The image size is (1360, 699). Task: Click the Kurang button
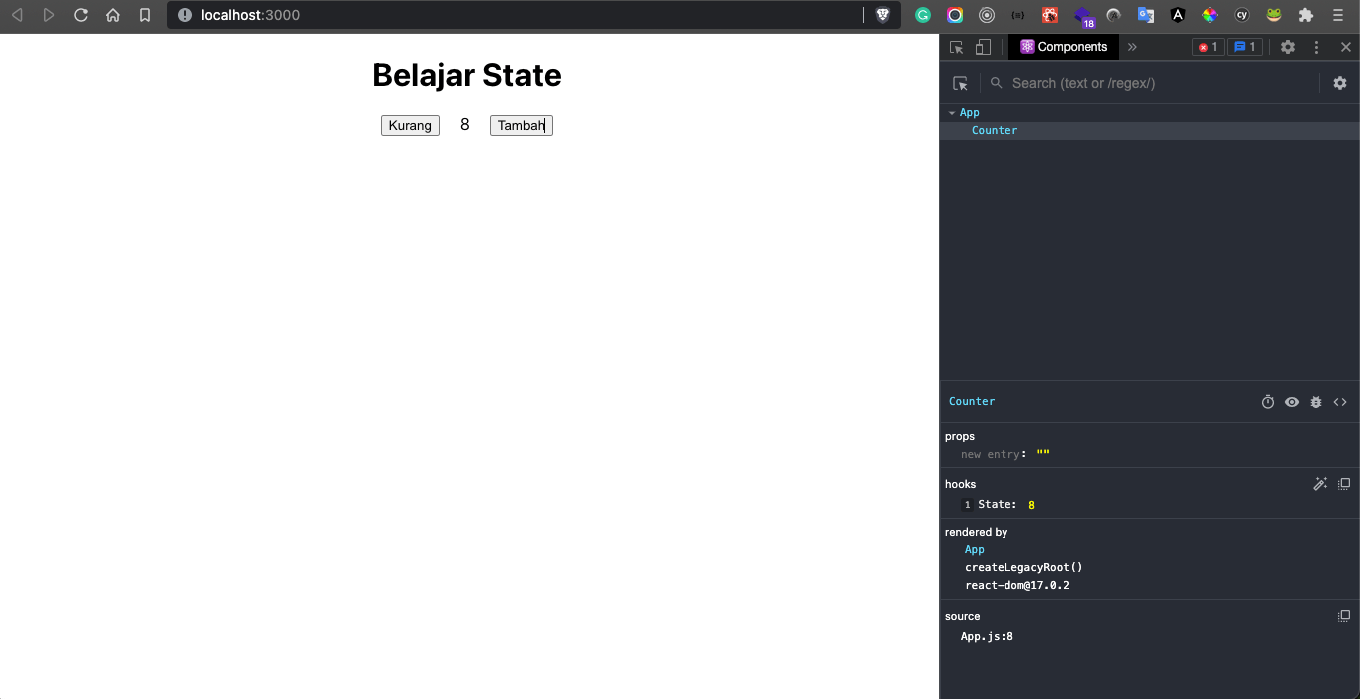point(410,125)
